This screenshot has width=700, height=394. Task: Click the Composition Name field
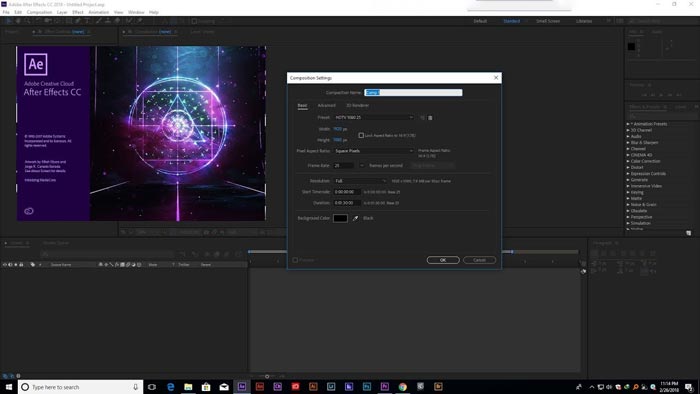tap(413, 92)
